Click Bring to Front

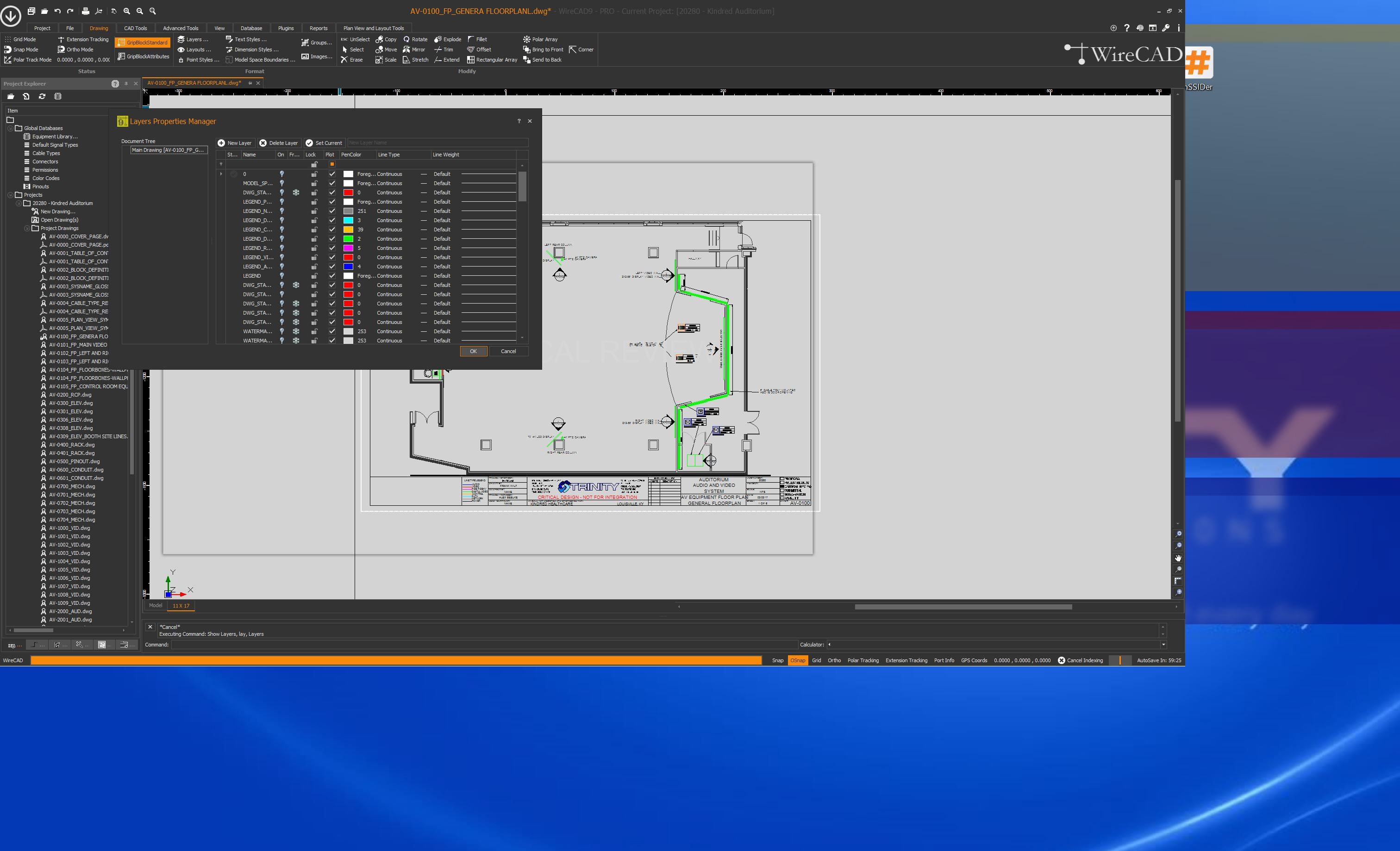(543, 50)
